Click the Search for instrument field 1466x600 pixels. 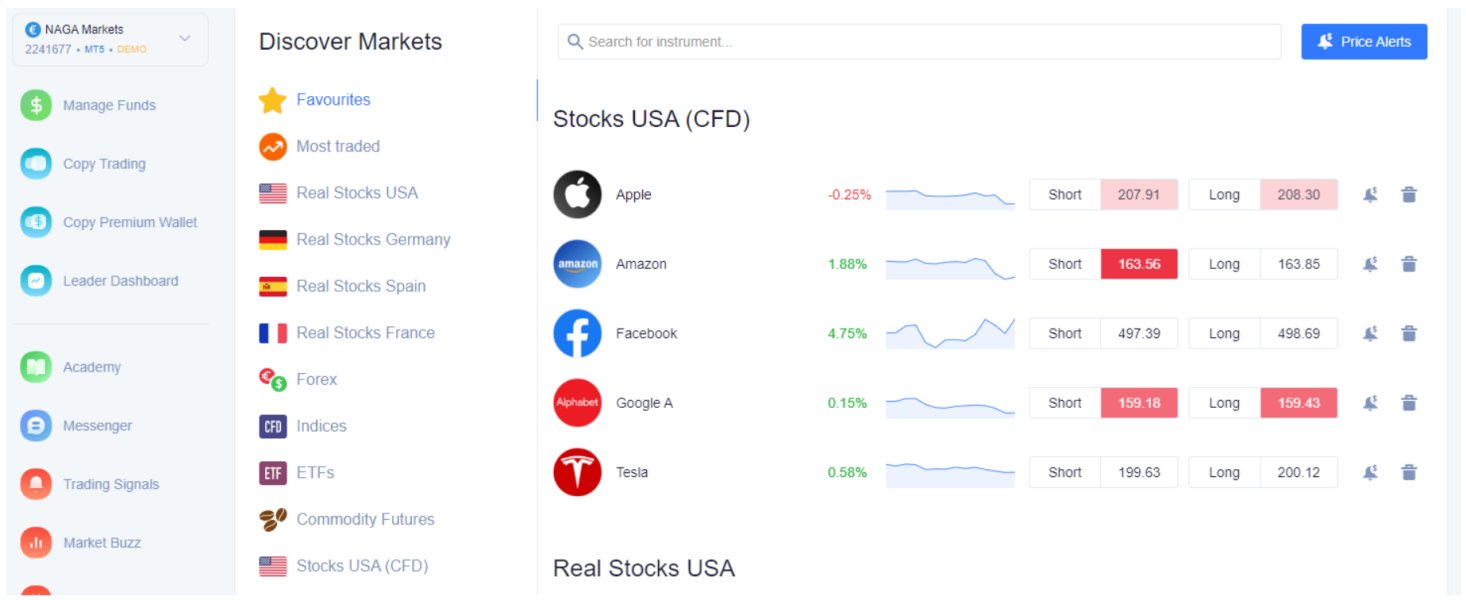920,42
